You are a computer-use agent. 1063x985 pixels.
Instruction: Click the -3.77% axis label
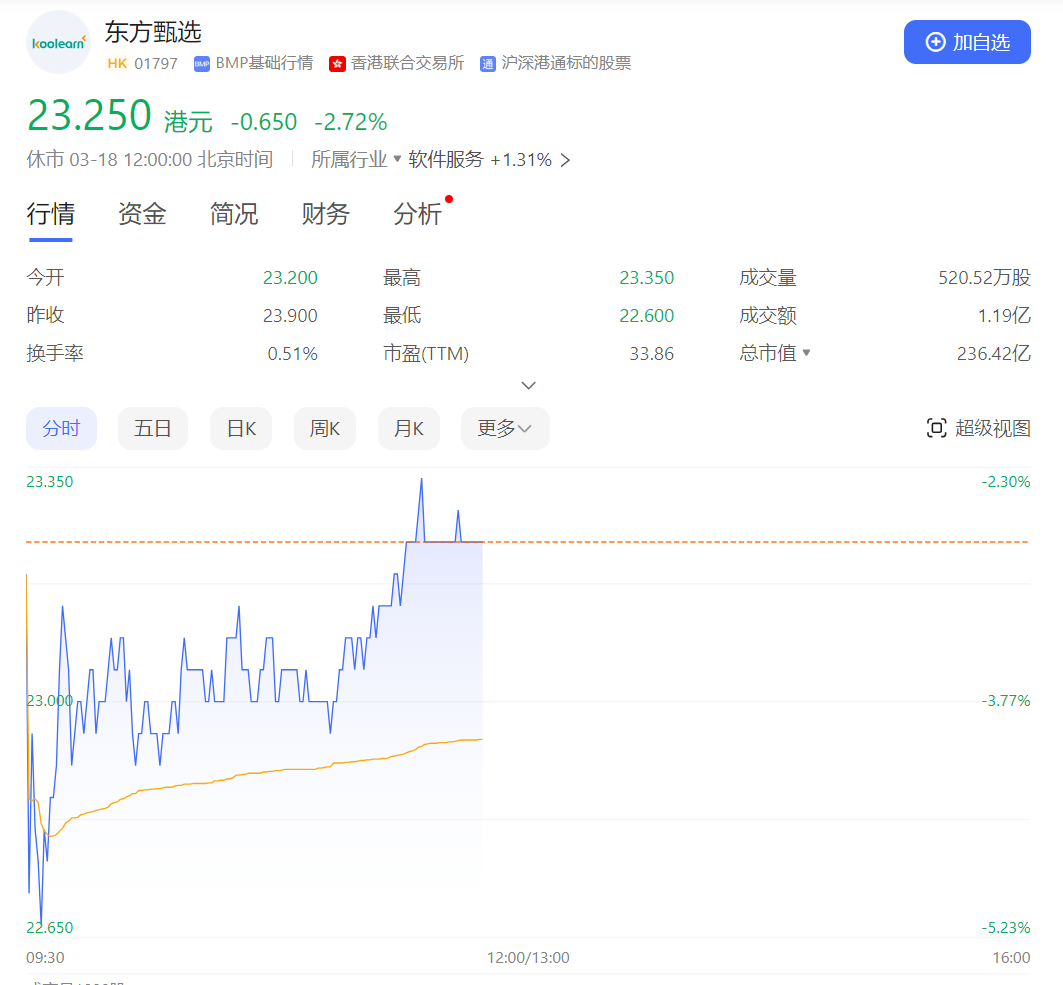(1006, 701)
